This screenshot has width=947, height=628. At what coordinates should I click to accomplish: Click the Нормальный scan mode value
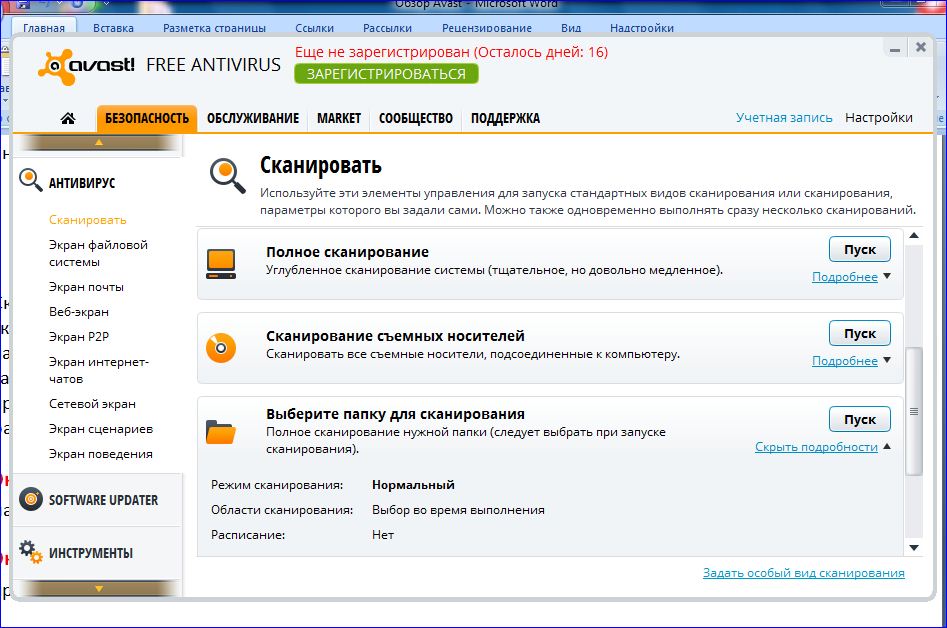tap(413, 485)
